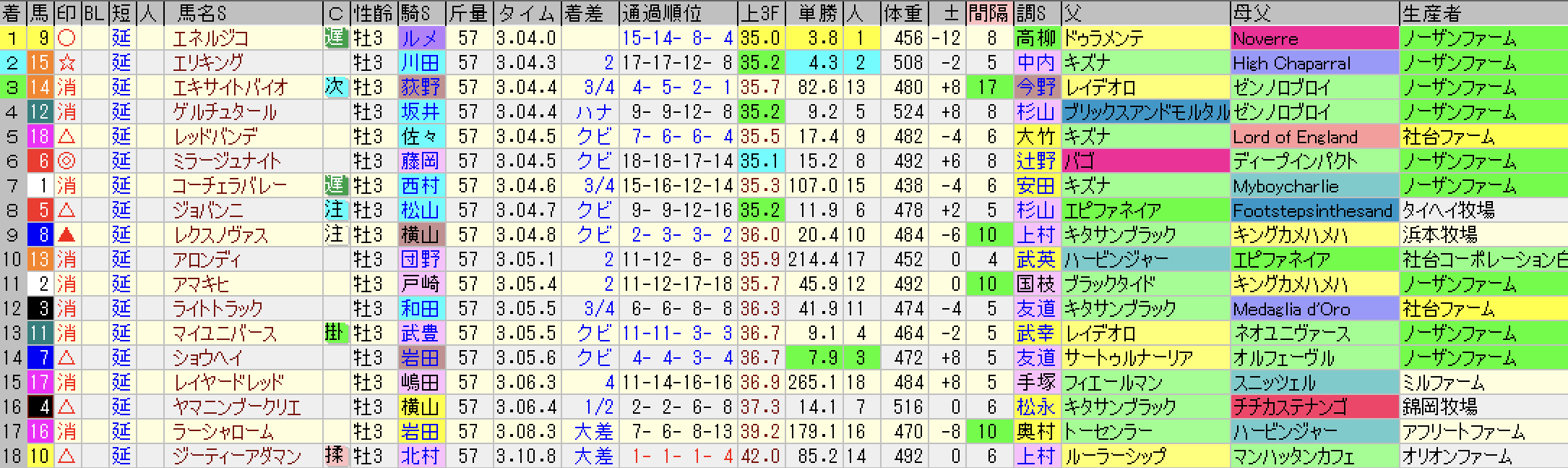Click the ○ mark for エネルジコ
Screen dimensions: 1568x468
(67, 38)
